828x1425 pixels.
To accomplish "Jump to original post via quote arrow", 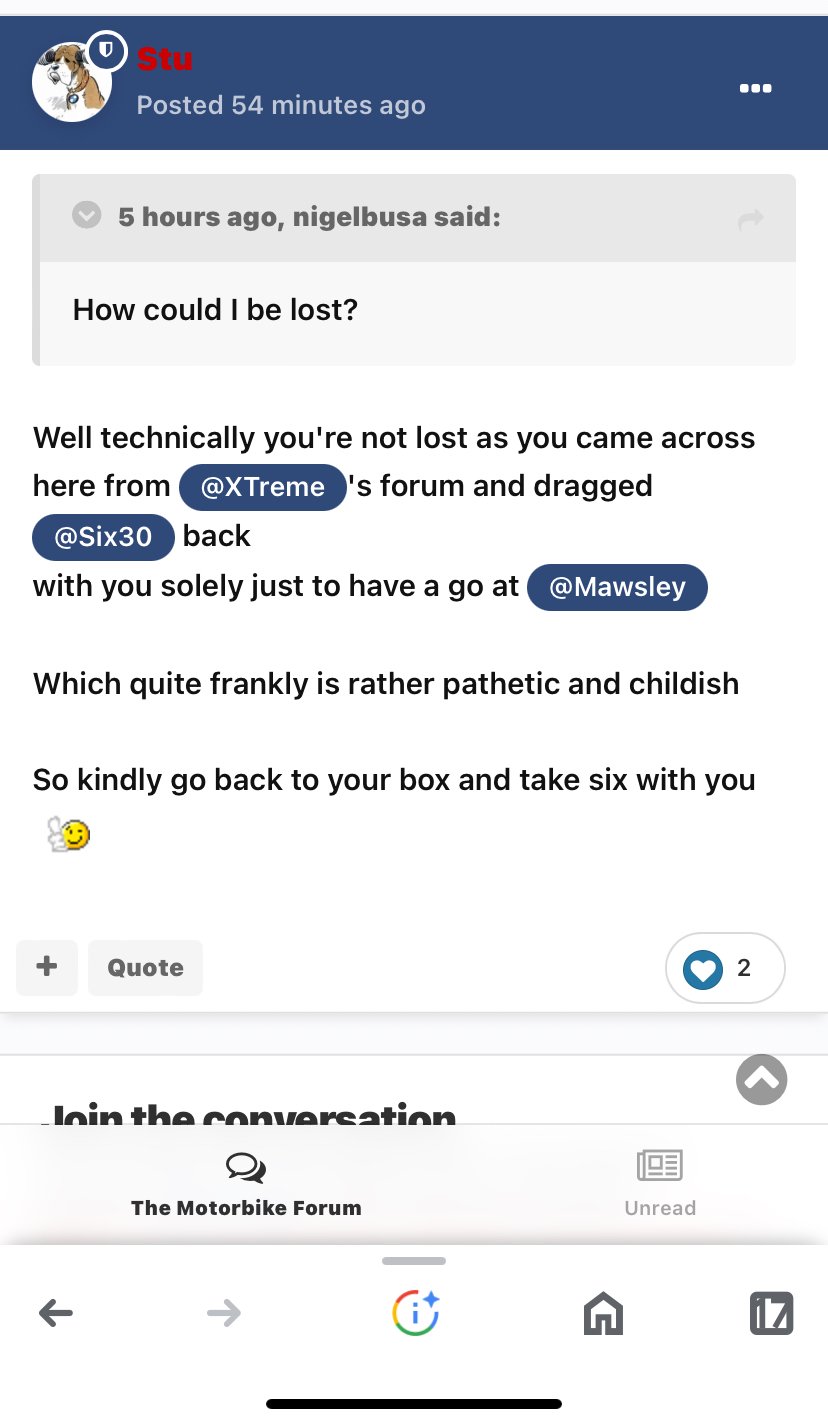I will click(750, 219).
